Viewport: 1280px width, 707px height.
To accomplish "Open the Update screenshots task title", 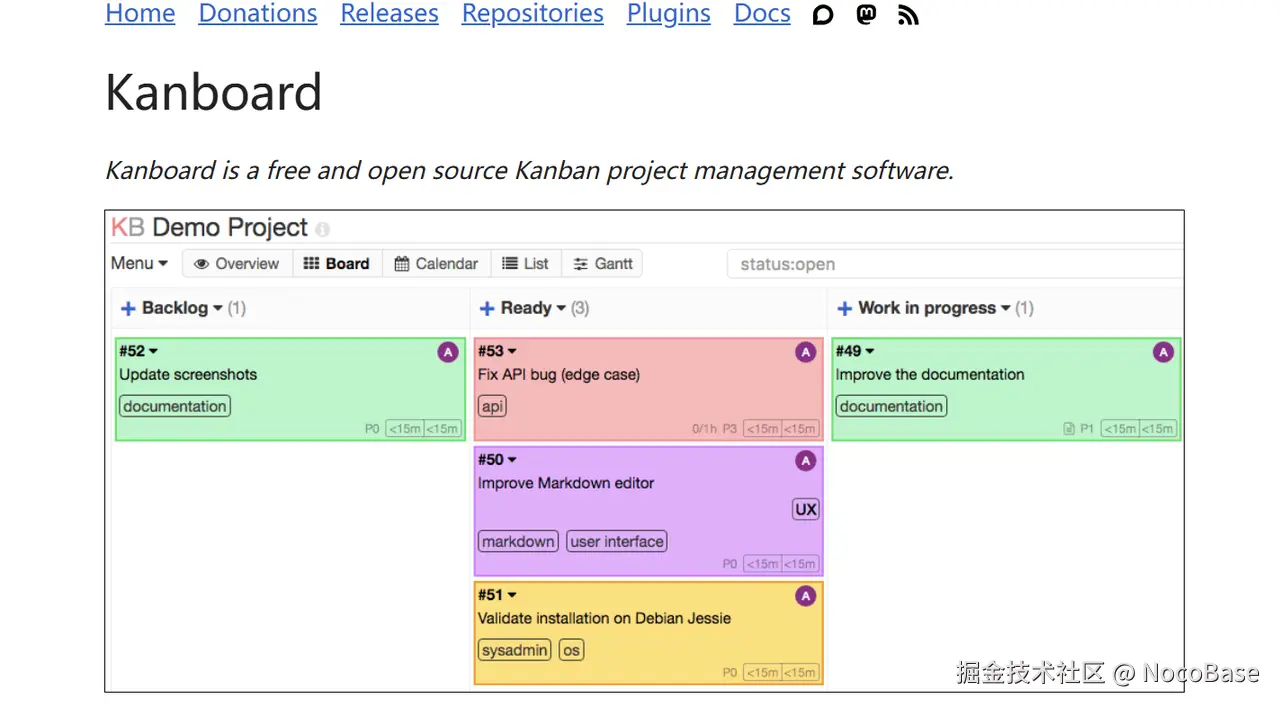I will click(x=188, y=375).
